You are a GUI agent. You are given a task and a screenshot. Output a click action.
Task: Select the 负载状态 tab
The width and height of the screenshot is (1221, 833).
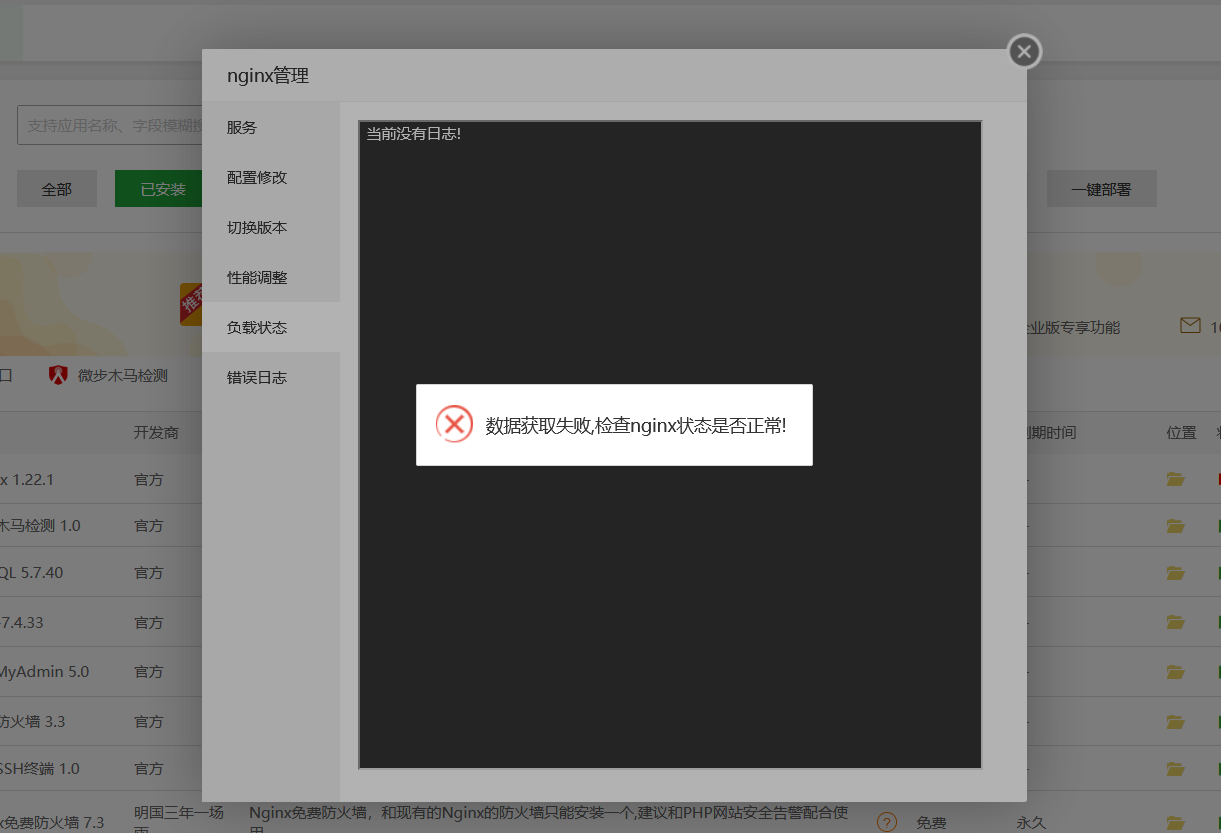click(271, 327)
